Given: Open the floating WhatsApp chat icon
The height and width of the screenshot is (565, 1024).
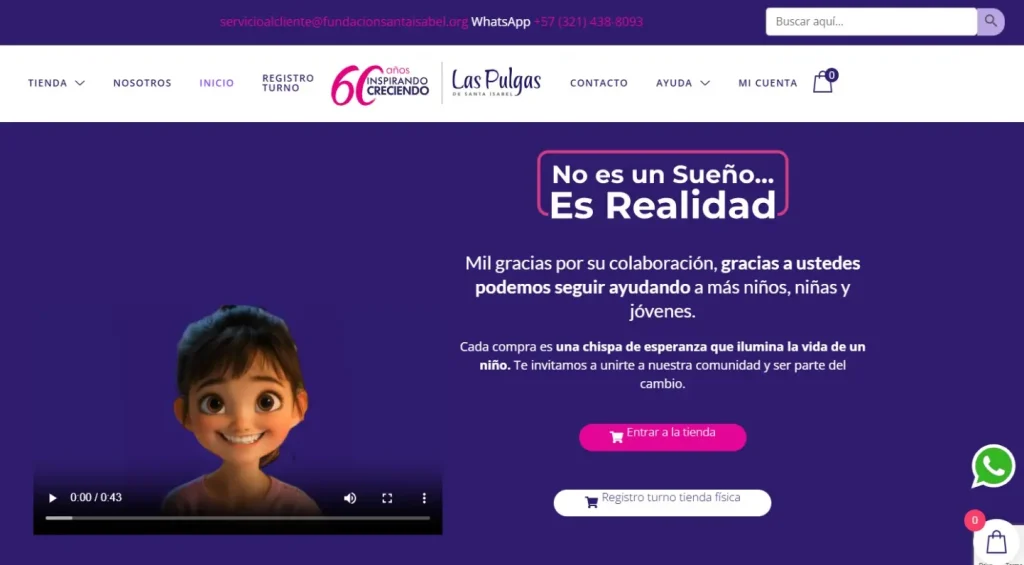Looking at the screenshot, I should [993, 466].
